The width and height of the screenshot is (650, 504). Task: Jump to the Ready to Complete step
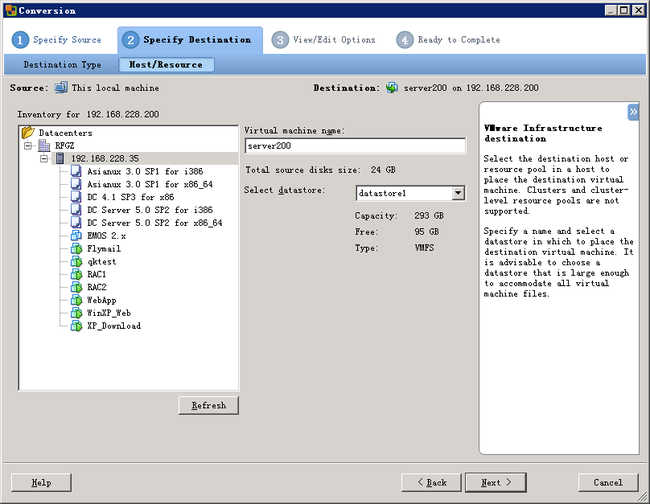coord(449,40)
